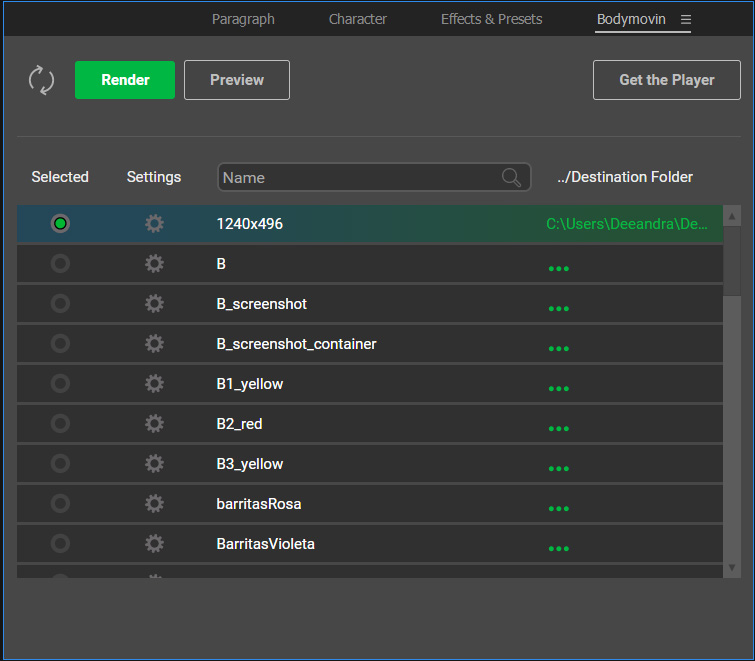Deselect the 1240x496 composition radio button
The width and height of the screenshot is (755, 661).
(x=60, y=224)
